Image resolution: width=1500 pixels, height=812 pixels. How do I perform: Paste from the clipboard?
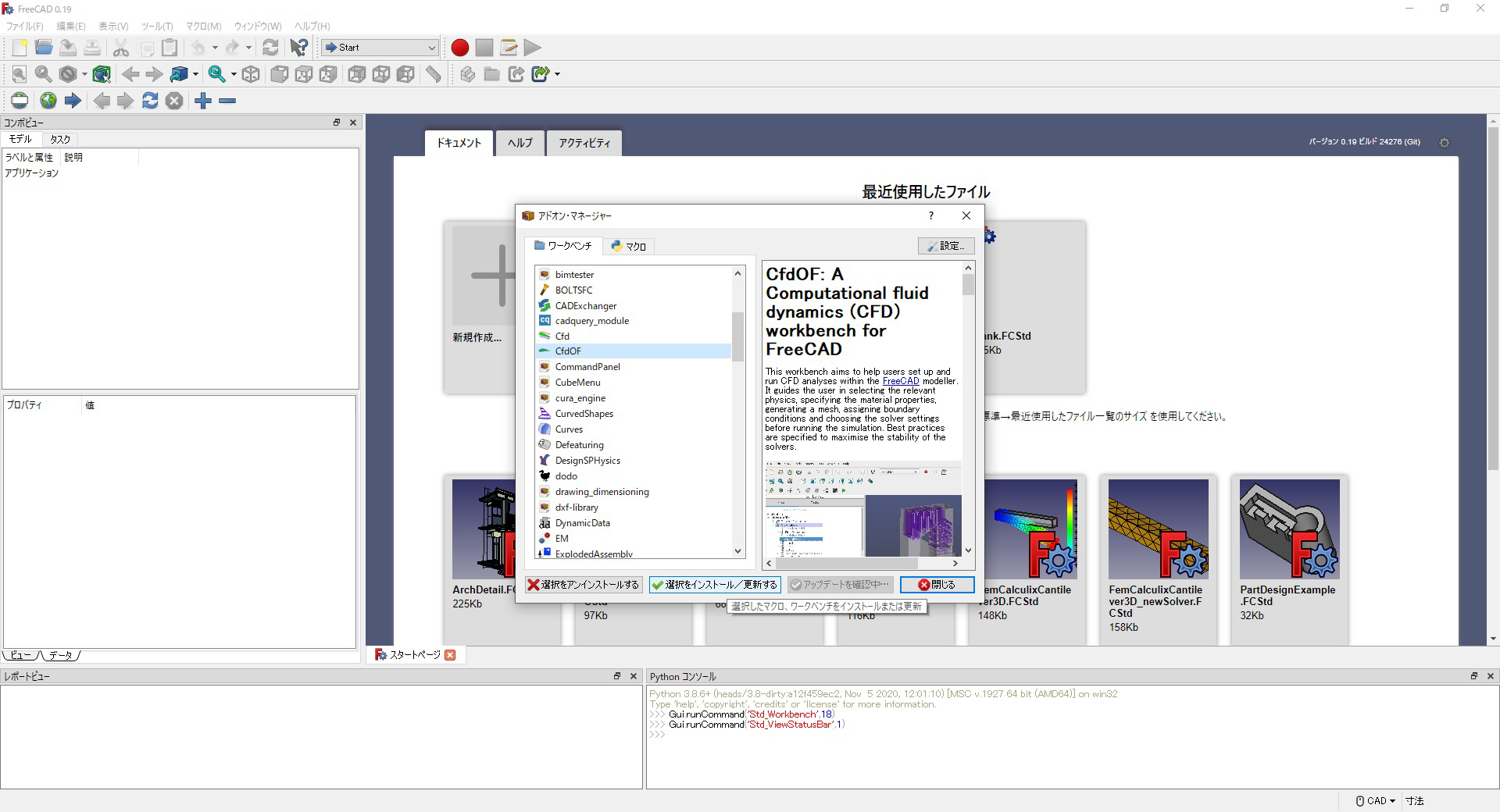click(170, 48)
